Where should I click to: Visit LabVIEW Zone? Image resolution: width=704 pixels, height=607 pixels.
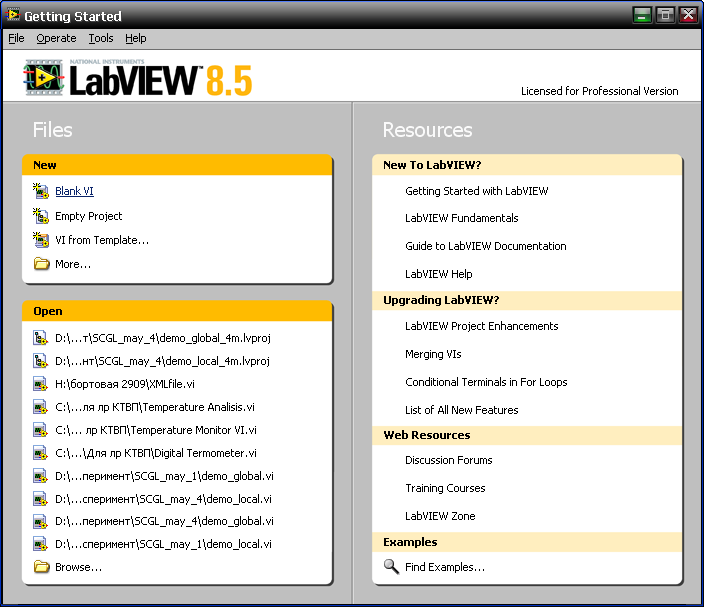[x=440, y=516]
